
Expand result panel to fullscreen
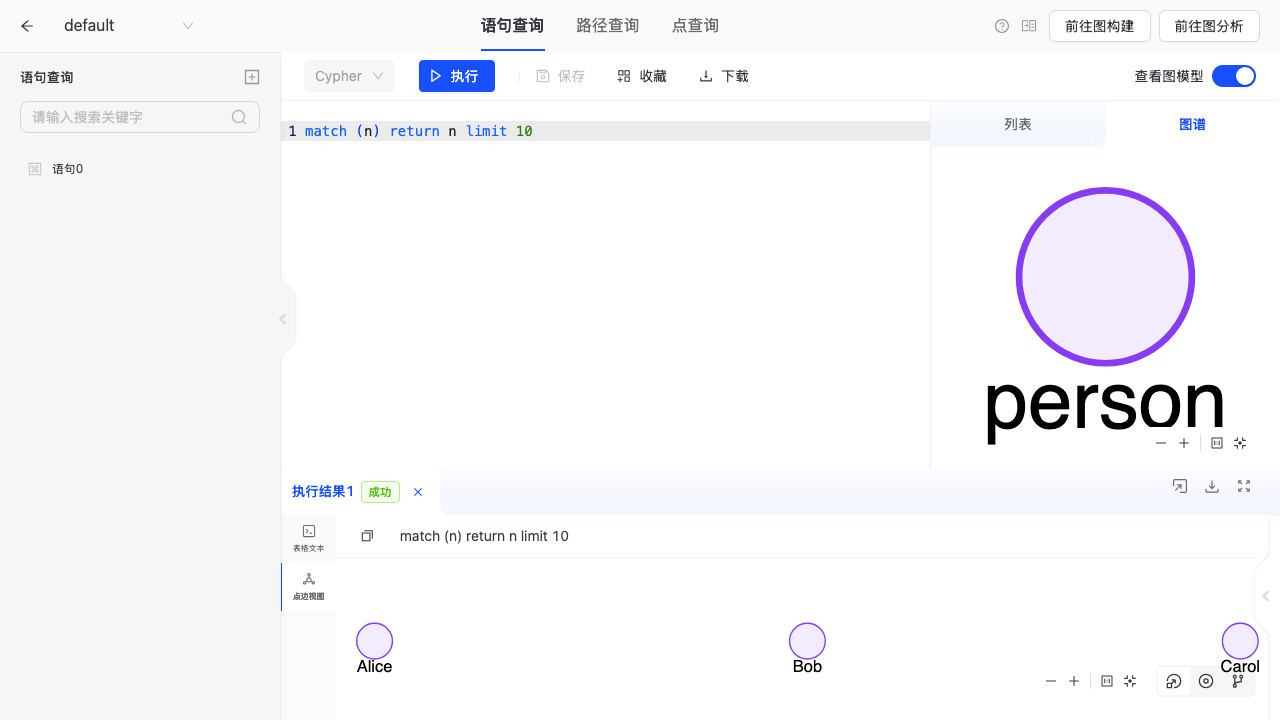point(1244,486)
